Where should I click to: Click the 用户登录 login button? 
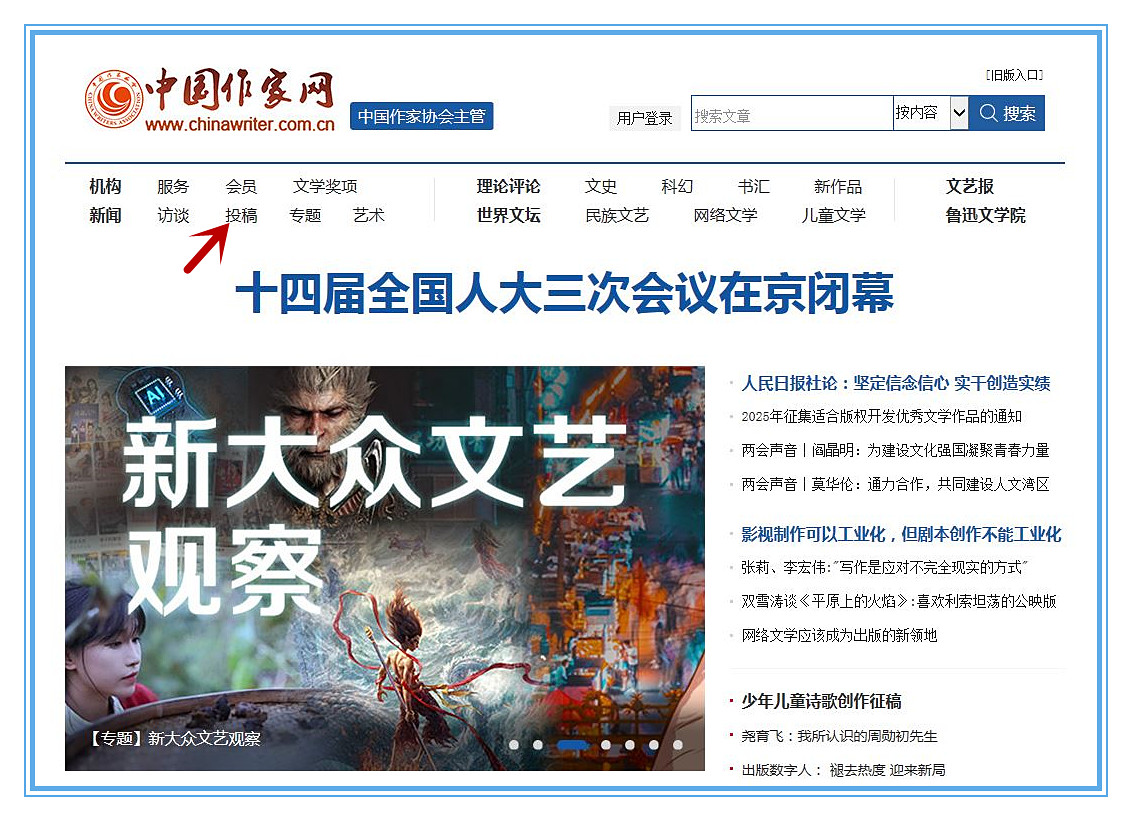click(644, 118)
